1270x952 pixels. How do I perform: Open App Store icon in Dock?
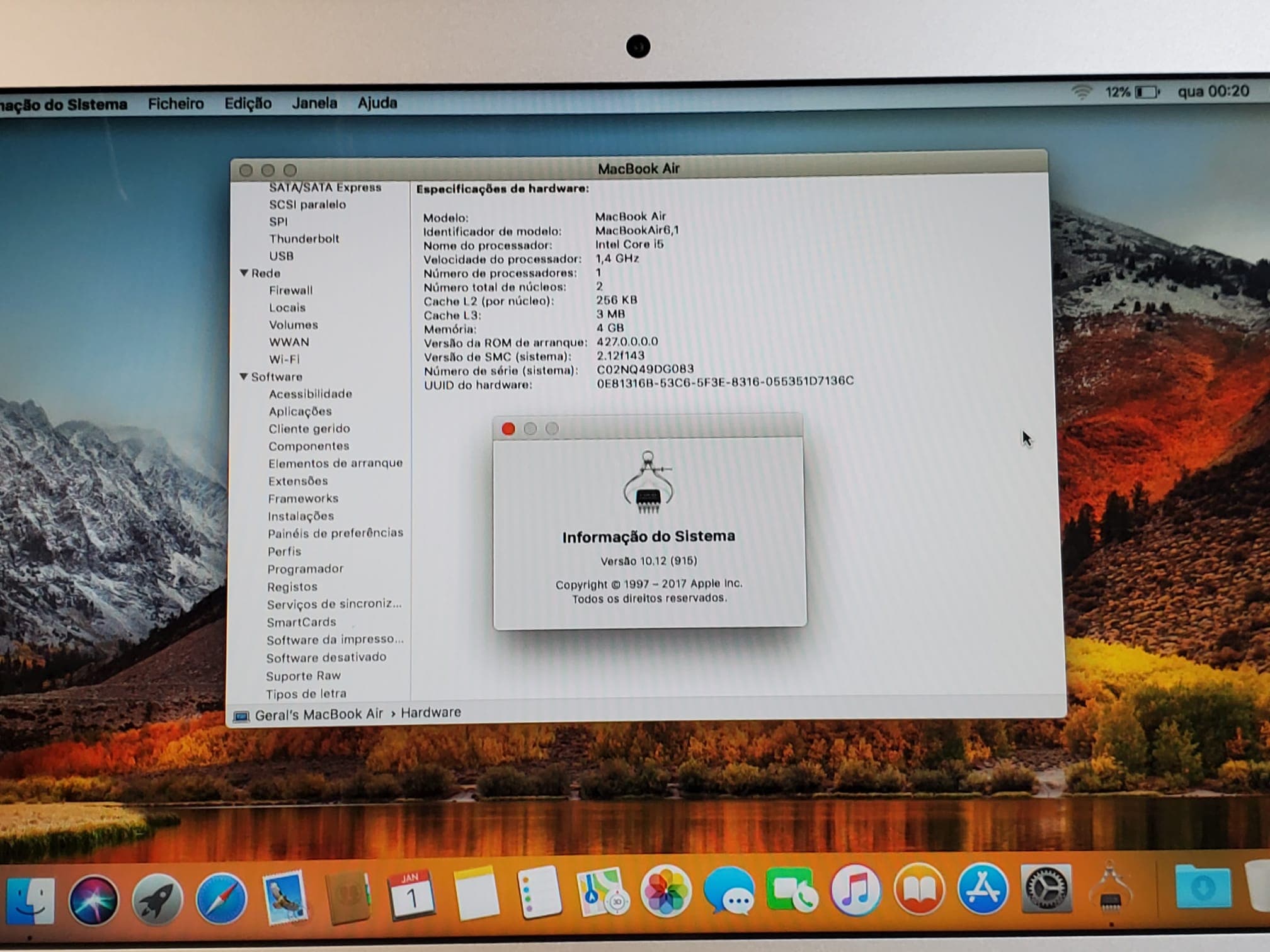coord(983,888)
